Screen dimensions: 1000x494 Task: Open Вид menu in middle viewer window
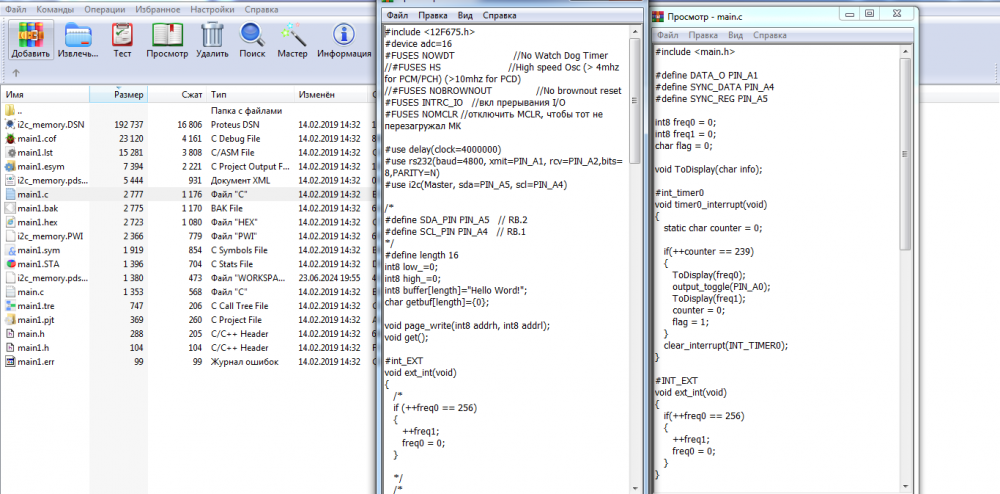click(464, 15)
